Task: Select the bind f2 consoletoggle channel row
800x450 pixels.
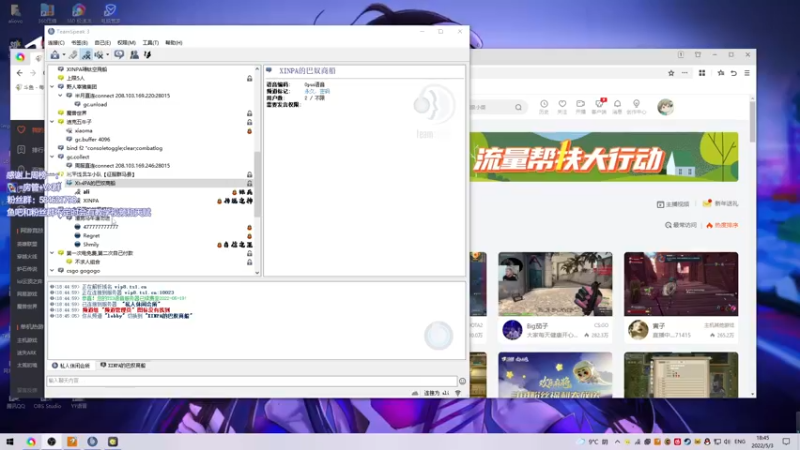Action: [x=114, y=148]
